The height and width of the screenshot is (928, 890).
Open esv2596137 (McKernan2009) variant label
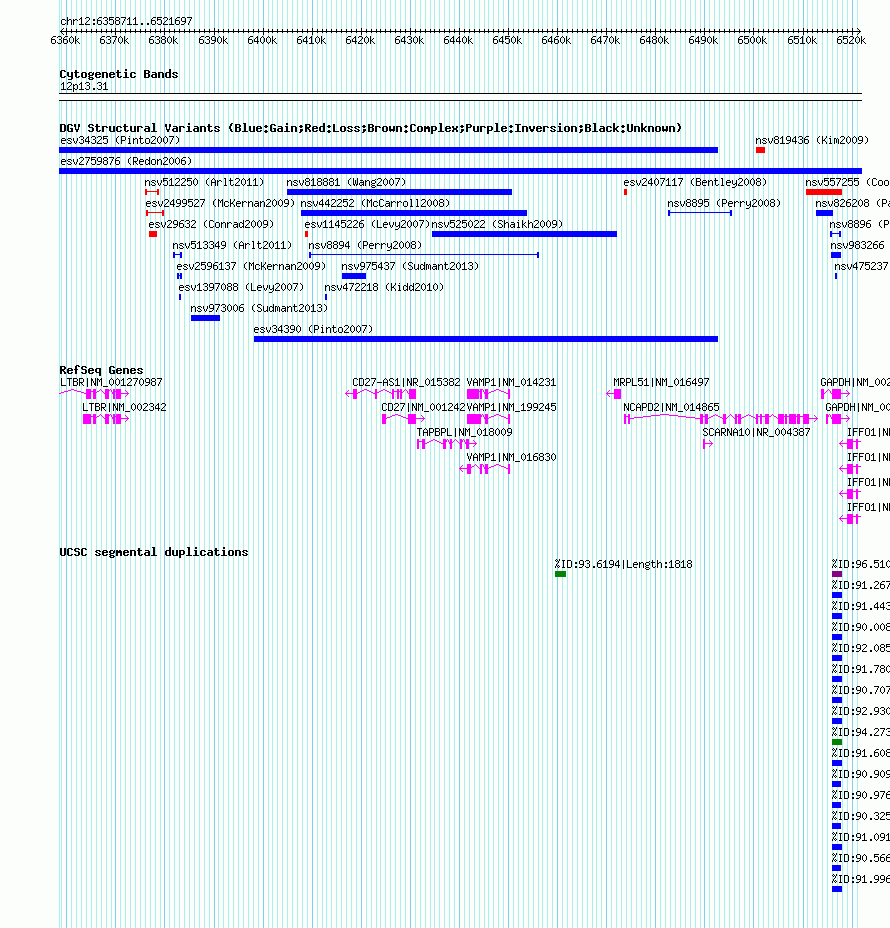pyautogui.click(x=251, y=266)
